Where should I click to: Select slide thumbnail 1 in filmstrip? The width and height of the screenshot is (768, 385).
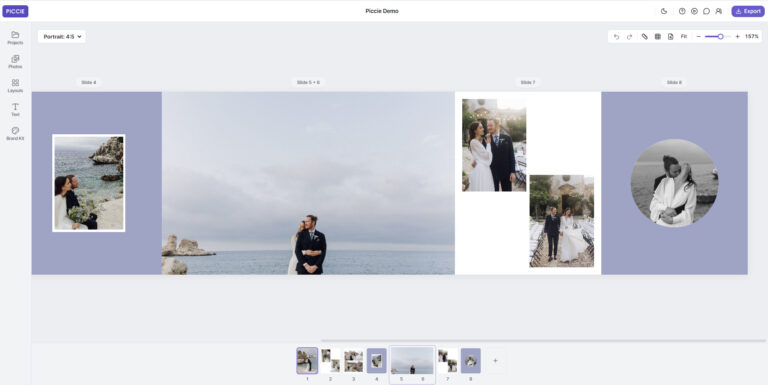tap(307, 361)
